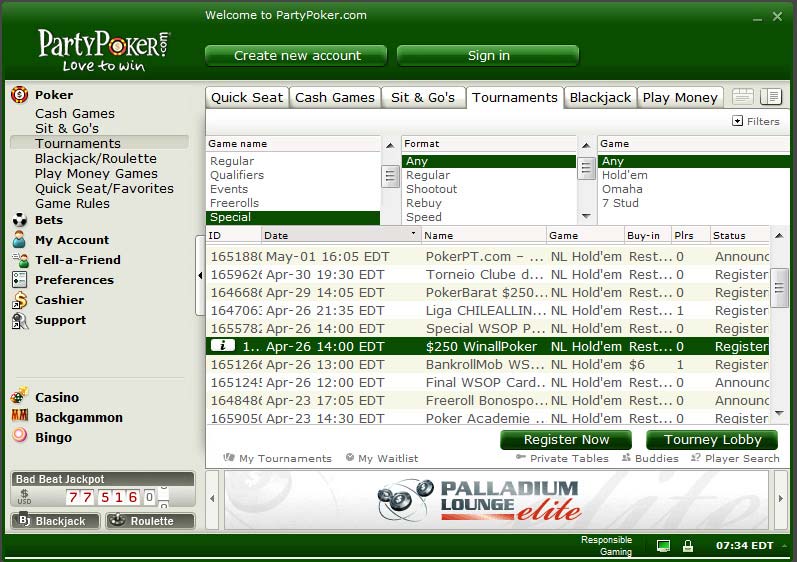Sort by Buy-in column header
This screenshot has height=562, width=797.
647,235
